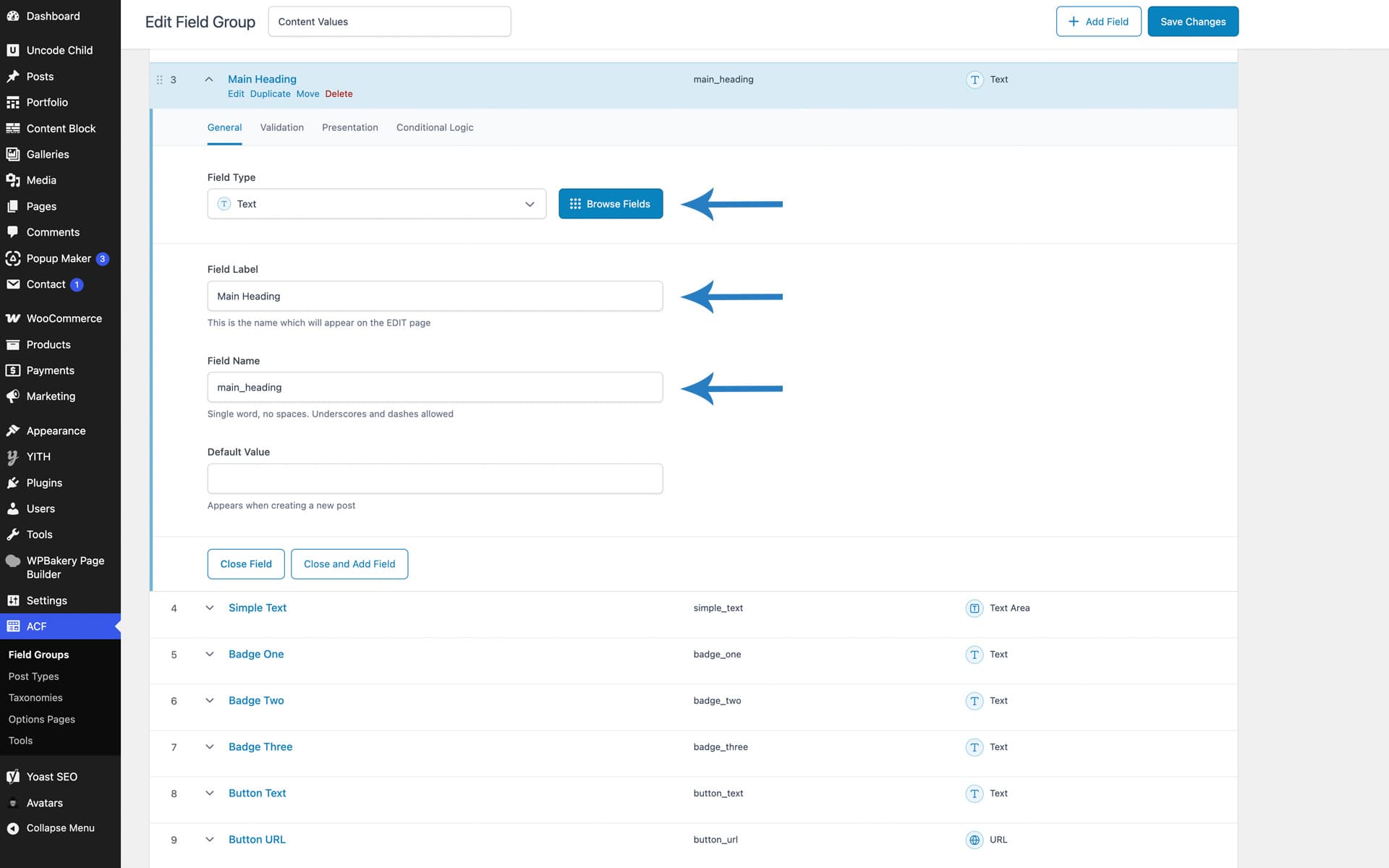Click the Popup Maker icon
Screen dimensions: 1389x868
13,258
